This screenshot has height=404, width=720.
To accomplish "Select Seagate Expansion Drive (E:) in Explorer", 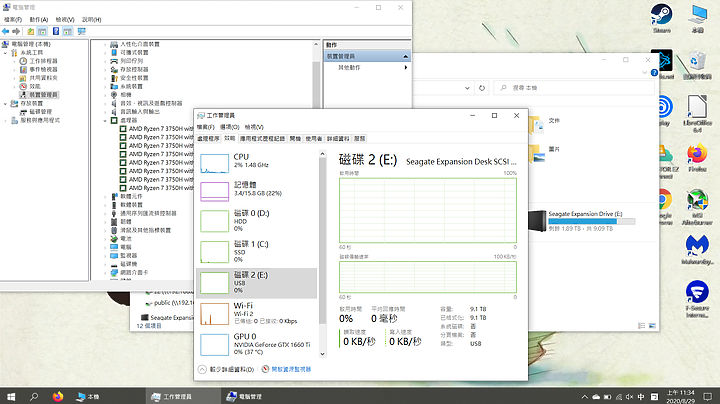I will (x=581, y=221).
